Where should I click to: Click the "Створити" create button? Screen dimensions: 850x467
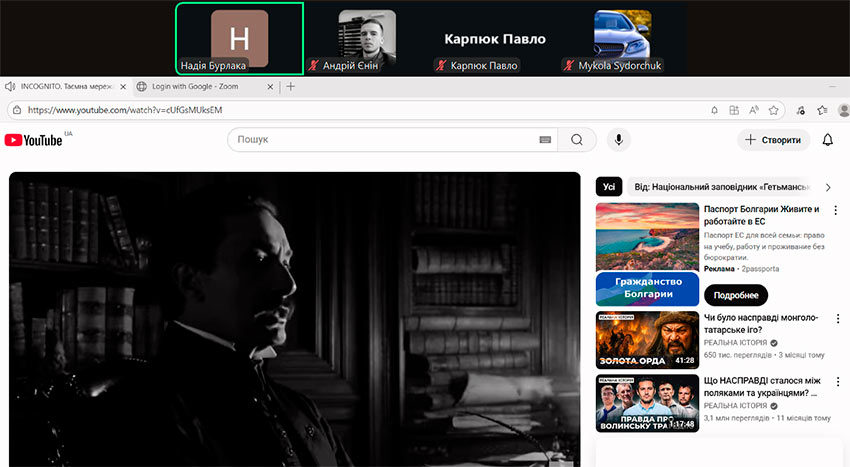(773, 140)
